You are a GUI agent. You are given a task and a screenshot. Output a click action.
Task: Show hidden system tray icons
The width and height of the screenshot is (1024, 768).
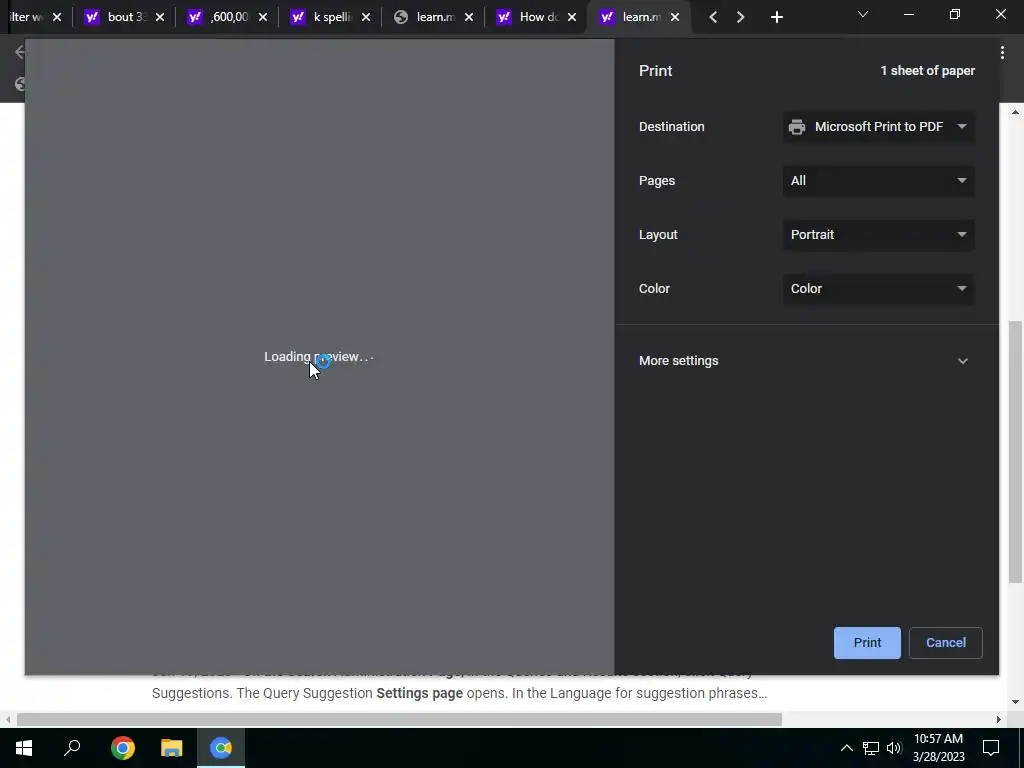click(x=846, y=748)
